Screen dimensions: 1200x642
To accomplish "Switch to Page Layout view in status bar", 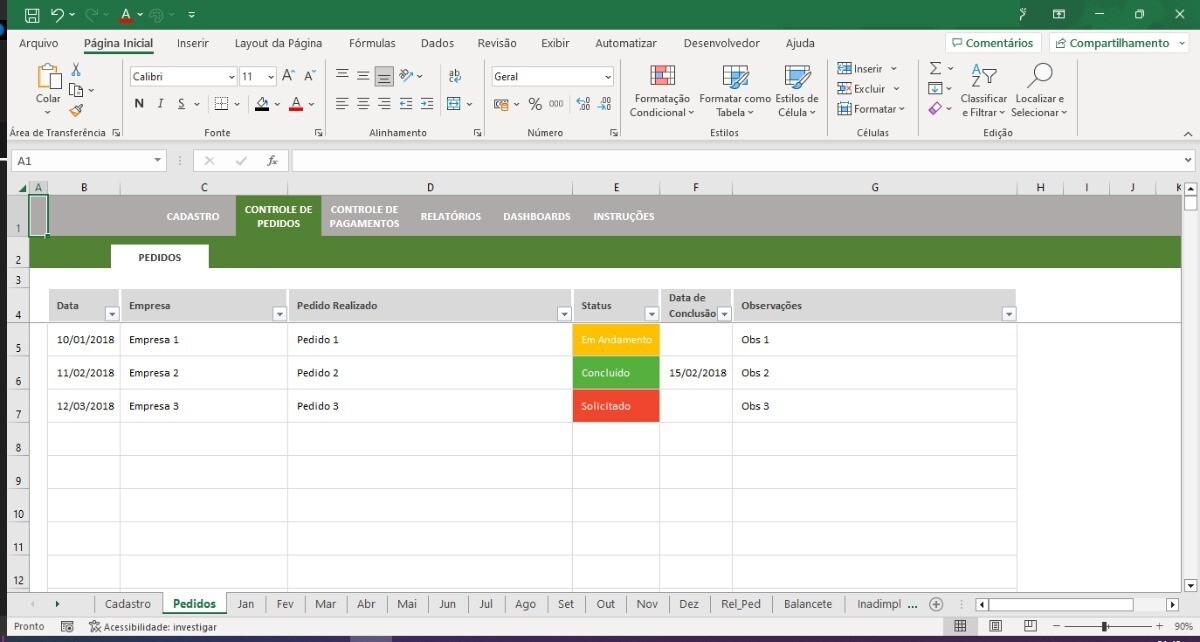I will tap(995, 626).
